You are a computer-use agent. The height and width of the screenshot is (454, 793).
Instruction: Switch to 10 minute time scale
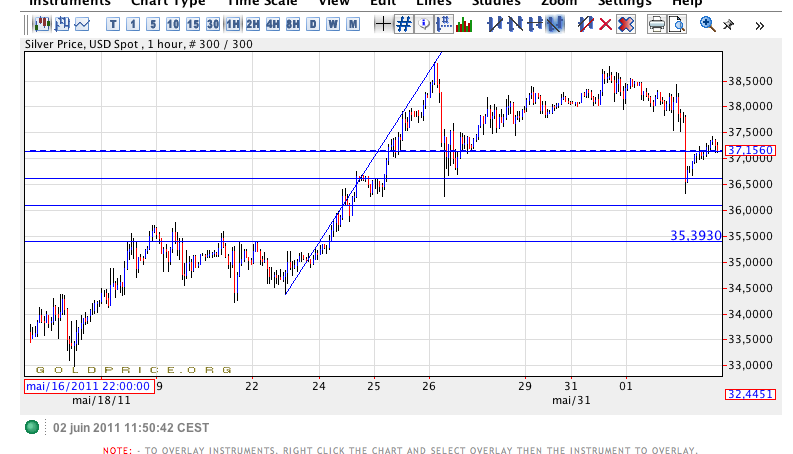point(173,24)
